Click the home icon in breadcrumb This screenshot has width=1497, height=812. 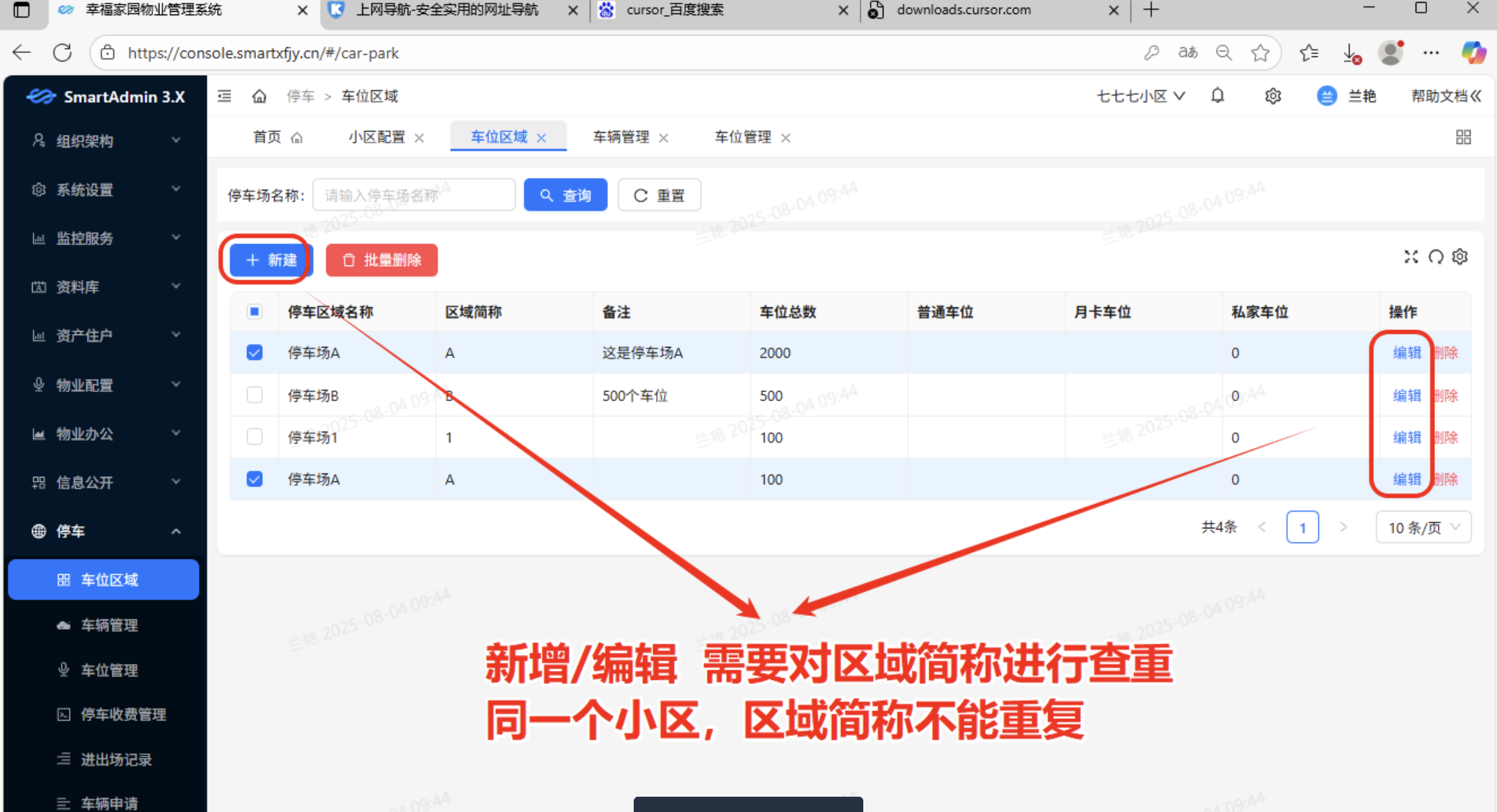259,96
